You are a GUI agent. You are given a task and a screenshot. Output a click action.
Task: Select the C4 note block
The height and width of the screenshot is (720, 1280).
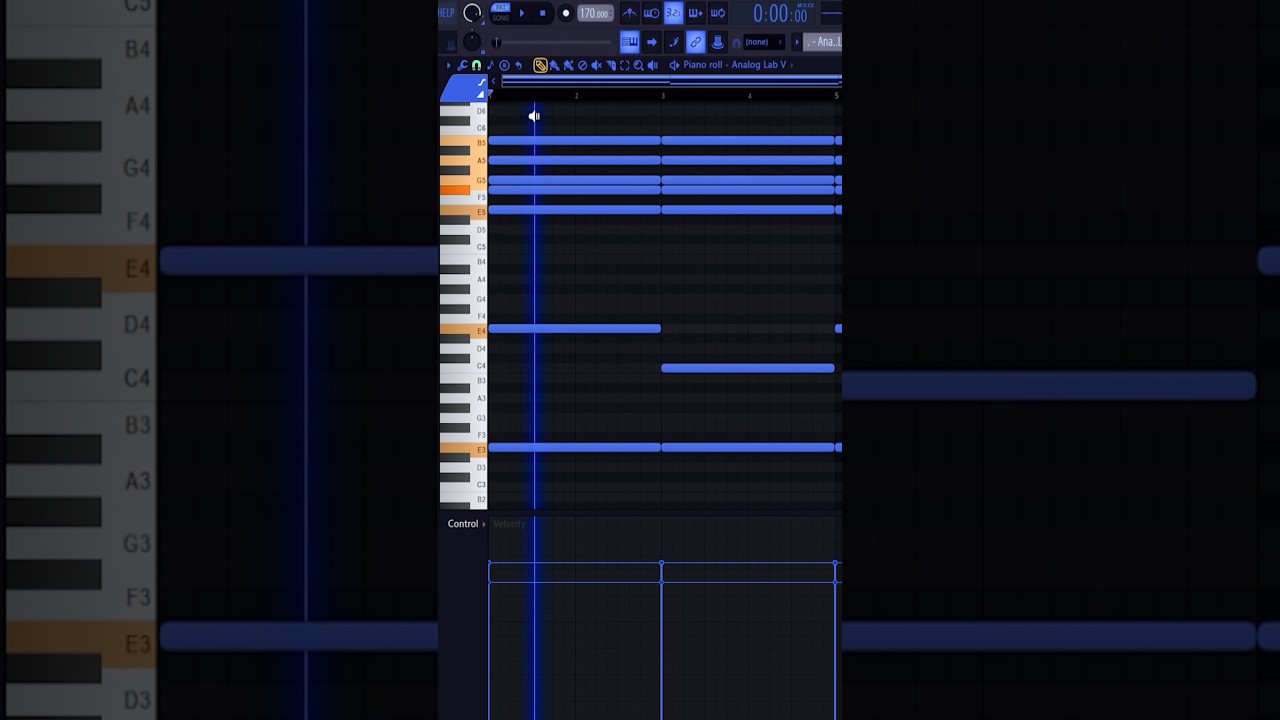coord(748,368)
